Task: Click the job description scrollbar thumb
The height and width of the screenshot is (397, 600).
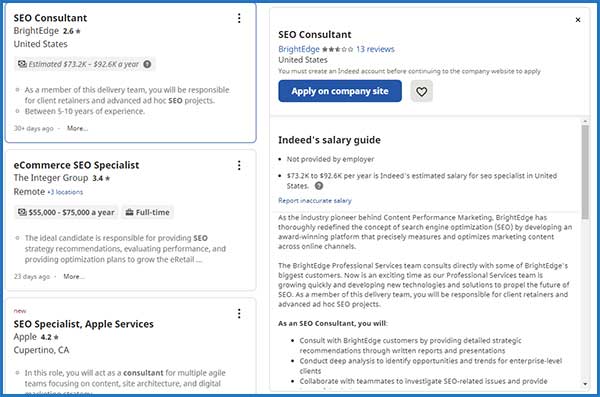Action: (585, 172)
